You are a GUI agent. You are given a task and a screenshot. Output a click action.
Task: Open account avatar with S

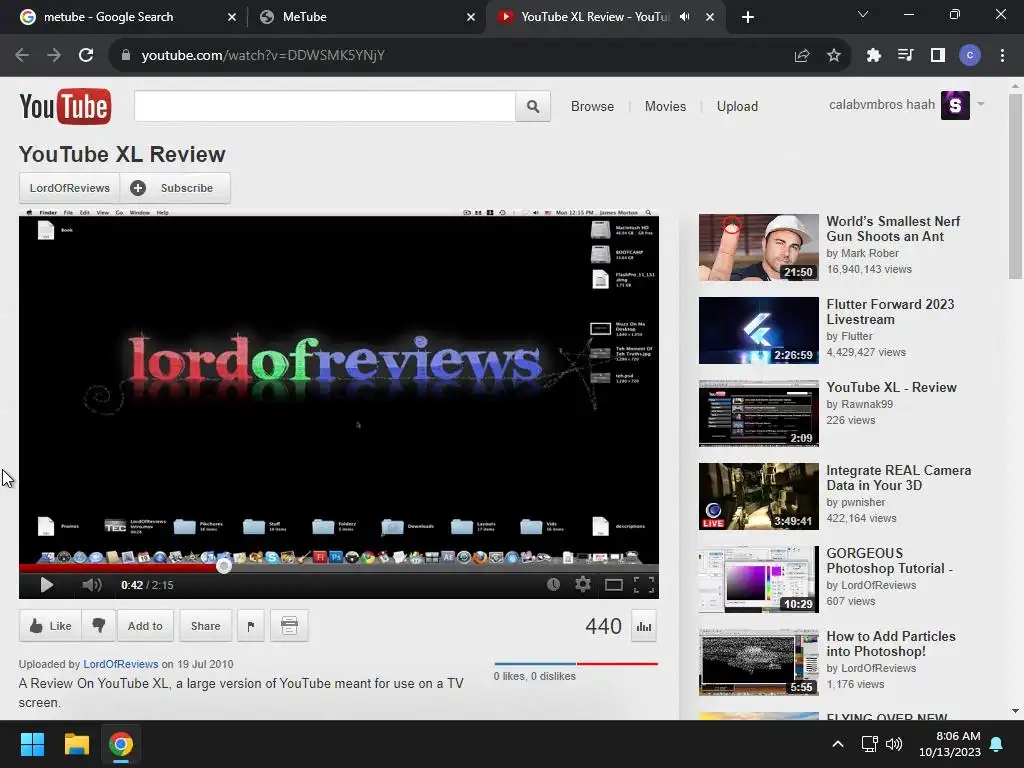pyautogui.click(x=955, y=105)
